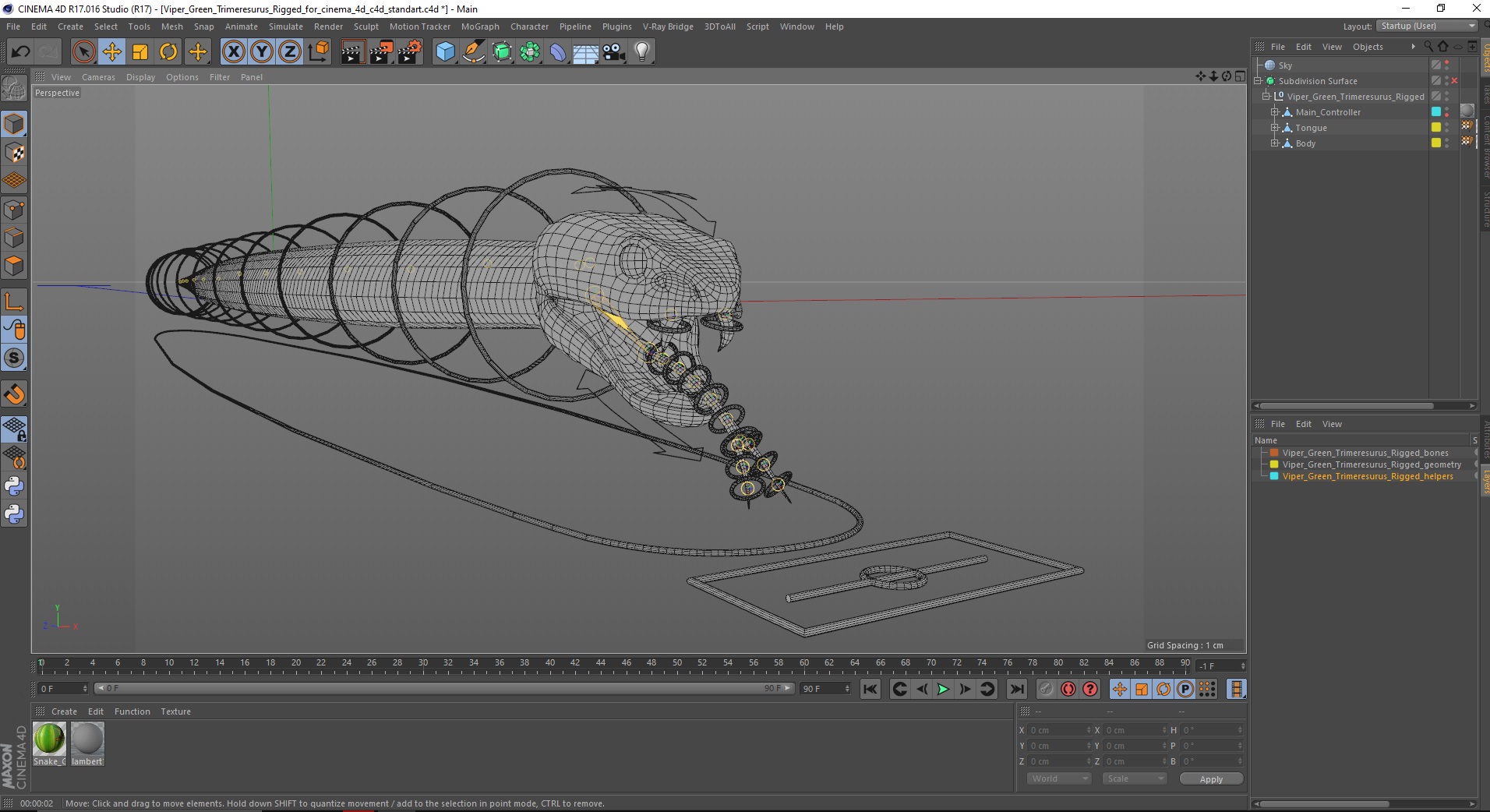Render active view clapperboard icon
This screenshot has height=812, width=1490.
tap(352, 52)
